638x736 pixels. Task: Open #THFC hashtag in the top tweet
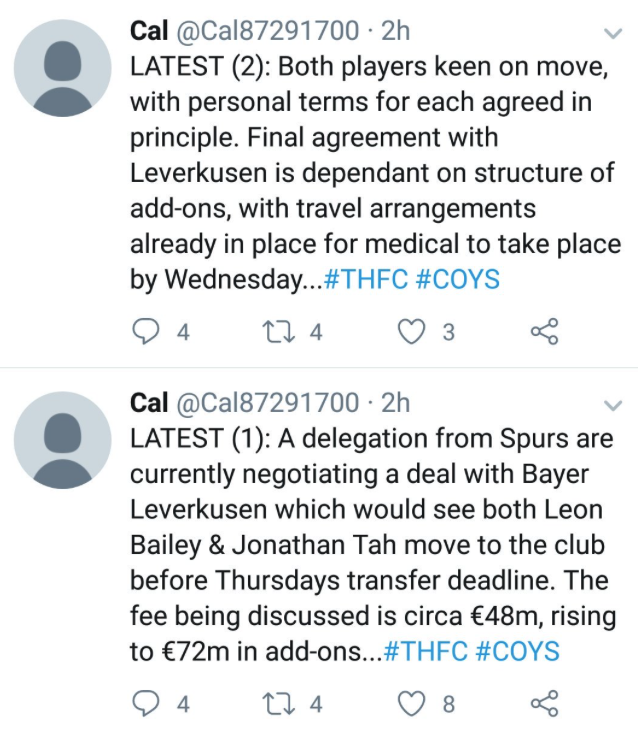coord(366,279)
